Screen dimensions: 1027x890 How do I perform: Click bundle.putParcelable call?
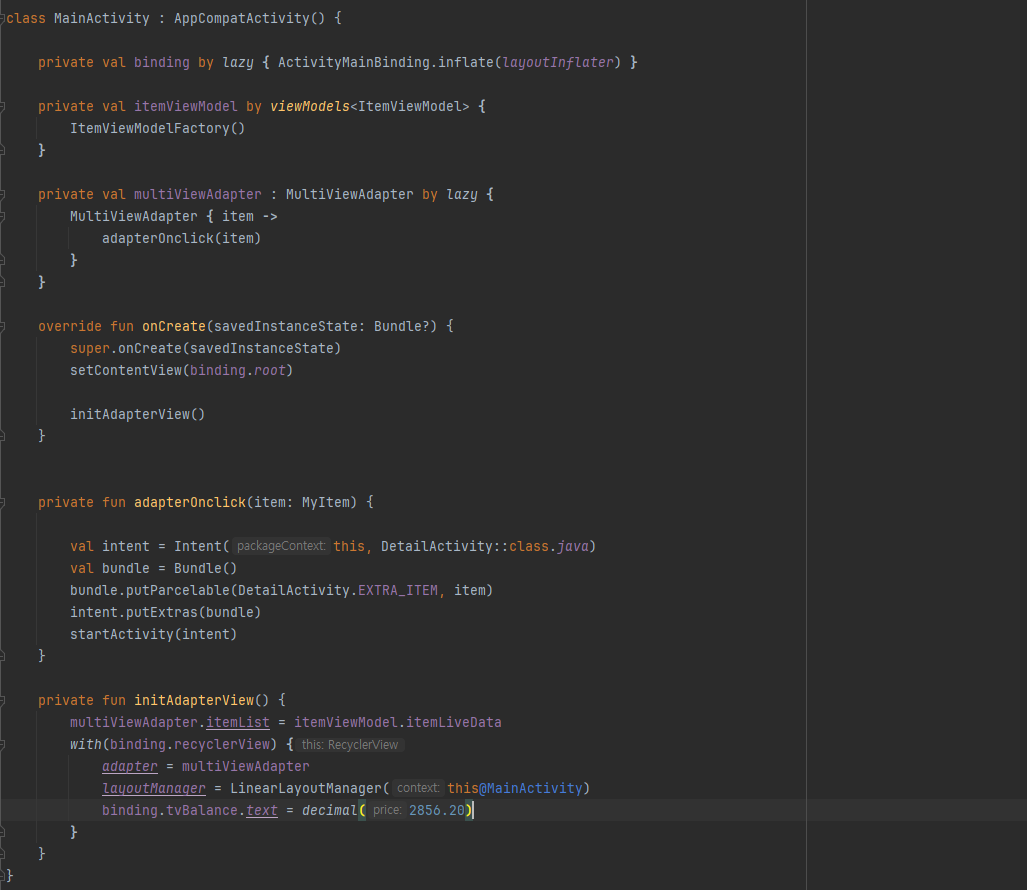(150, 590)
